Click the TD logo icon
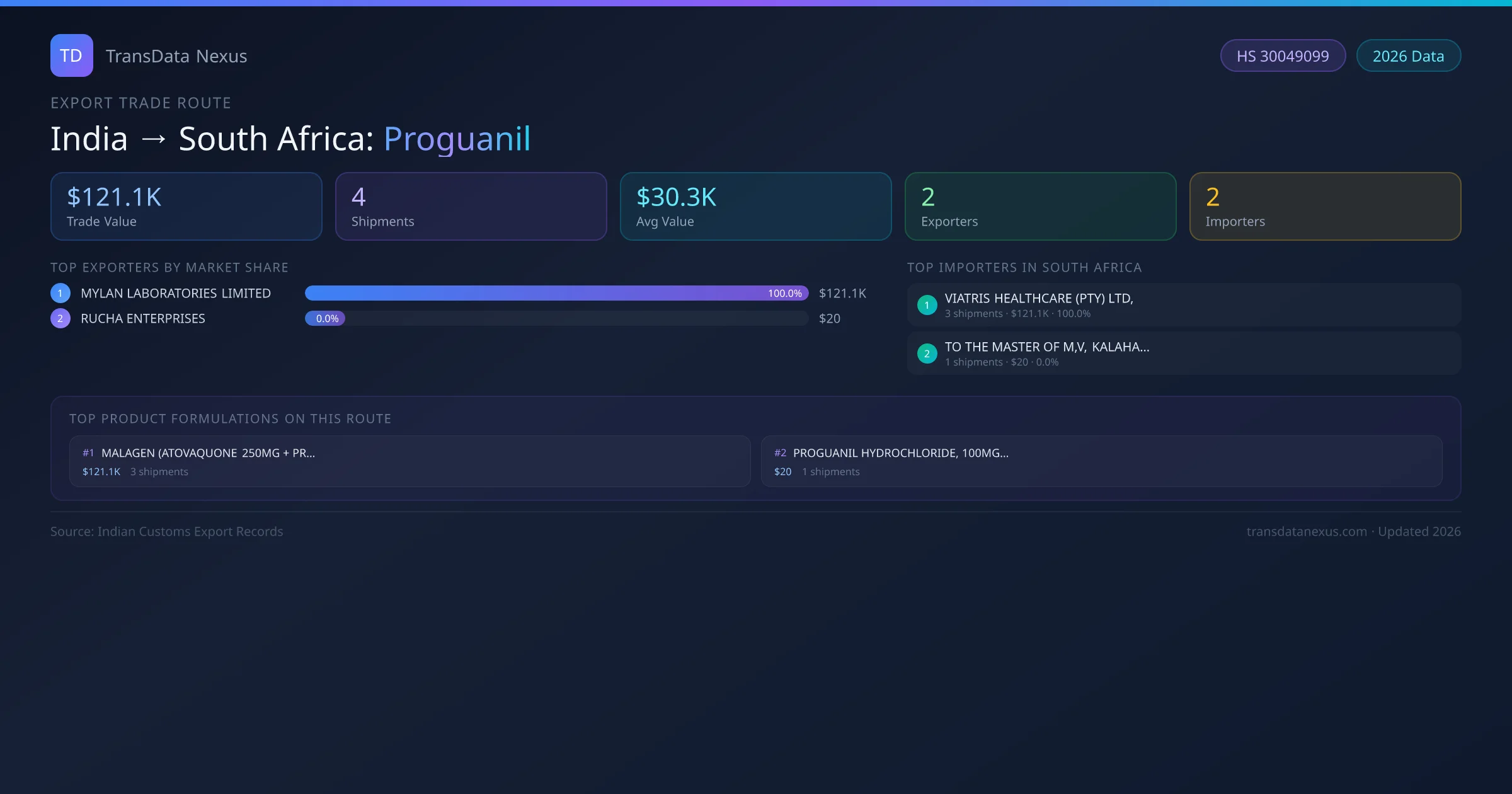Image resolution: width=1512 pixels, height=794 pixels. tap(71, 55)
